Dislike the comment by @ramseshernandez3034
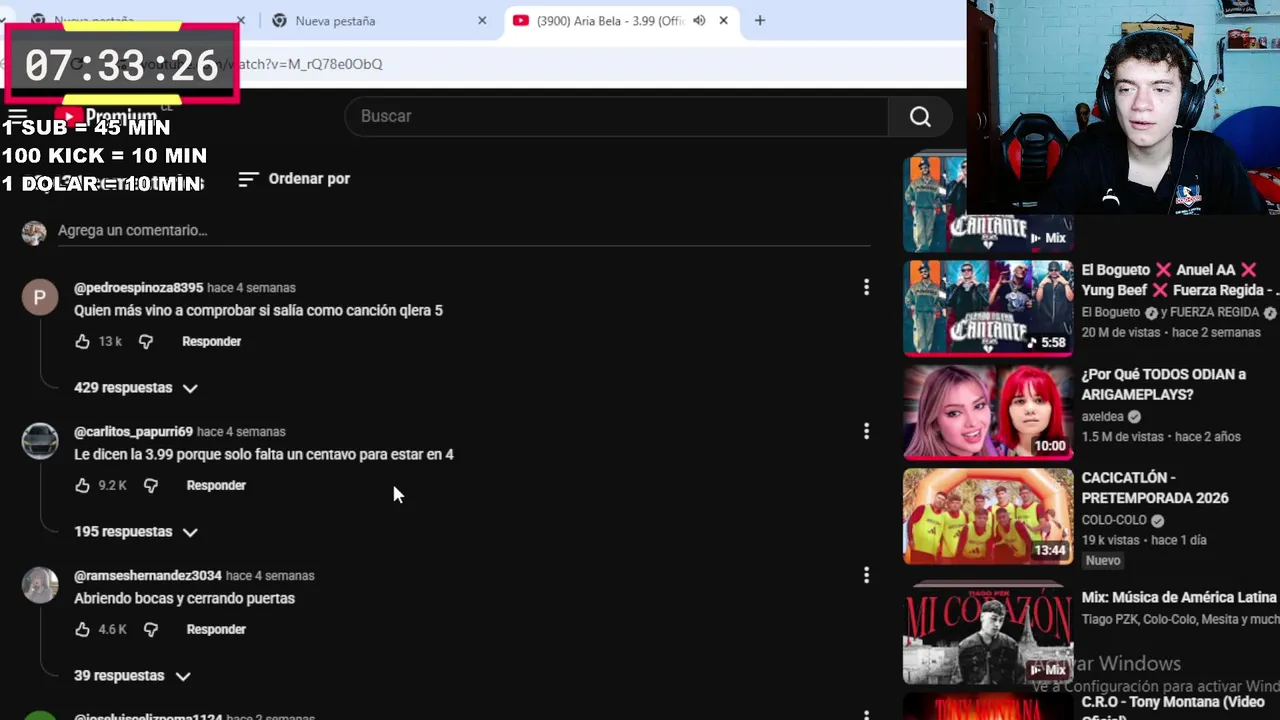The height and width of the screenshot is (720, 1280). pyautogui.click(x=150, y=630)
